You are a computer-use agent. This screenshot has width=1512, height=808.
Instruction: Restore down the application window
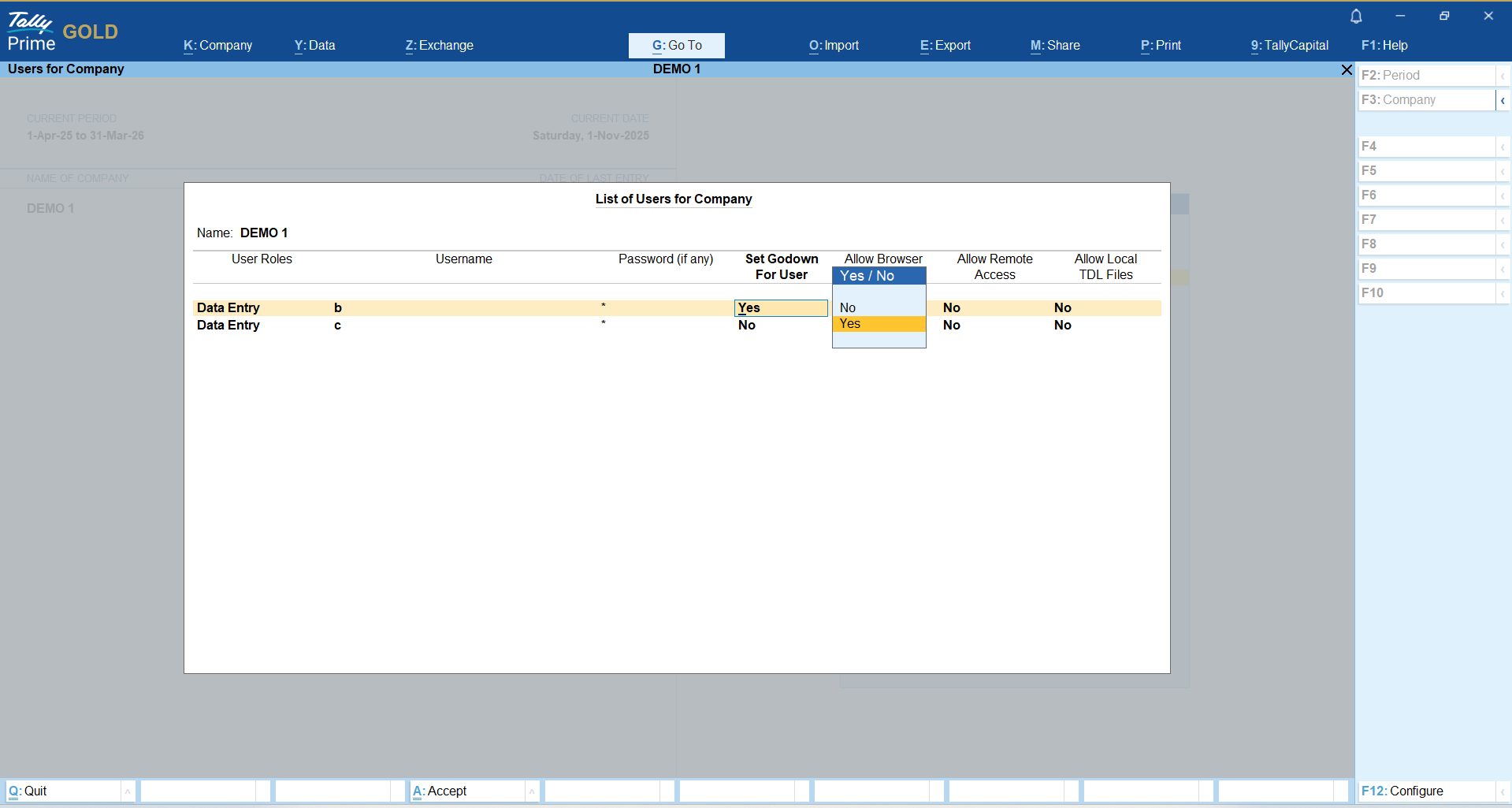pyautogui.click(x=1444, y=16)
